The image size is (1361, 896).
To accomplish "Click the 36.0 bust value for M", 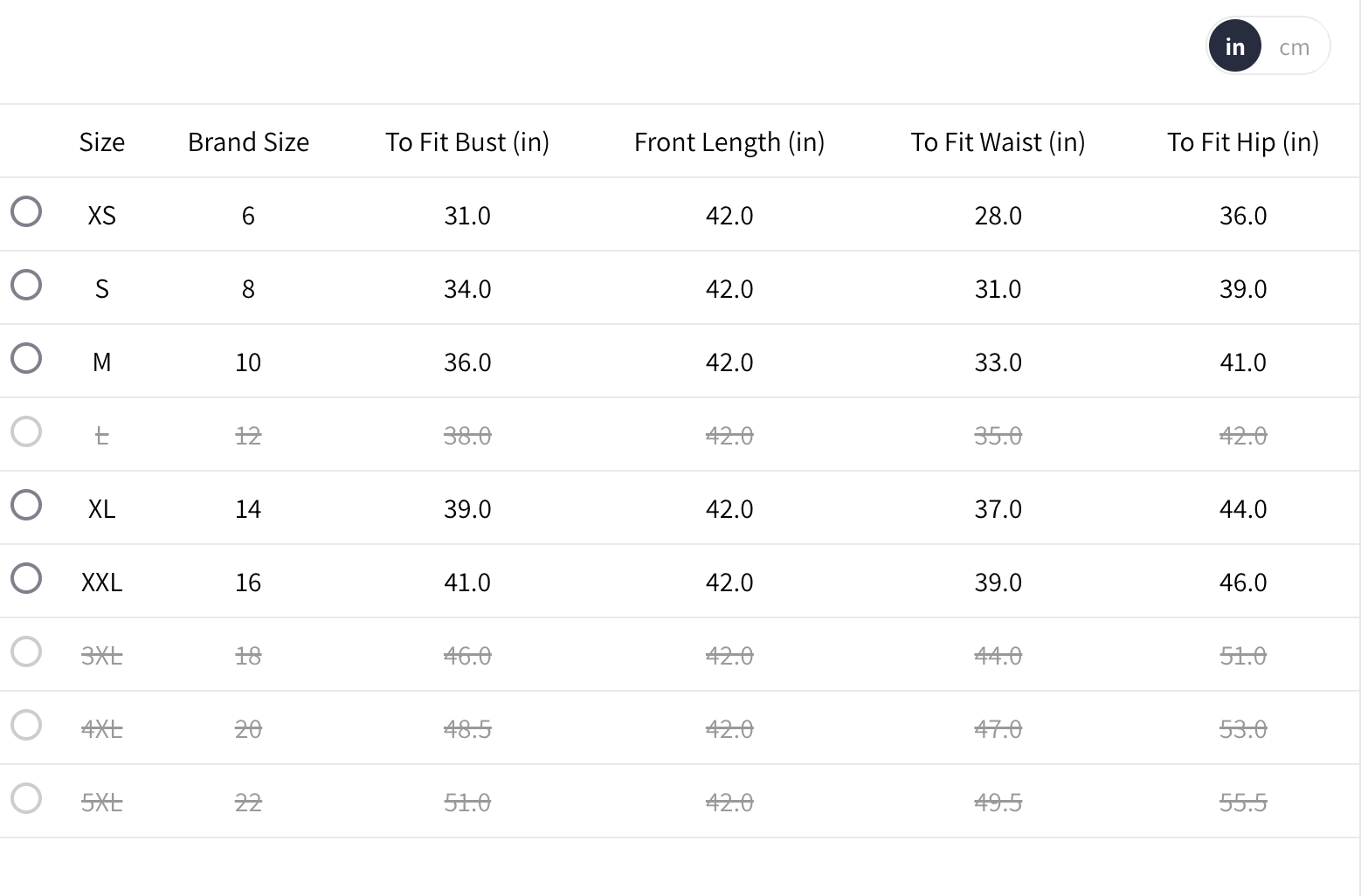I will tap(467, 362).
